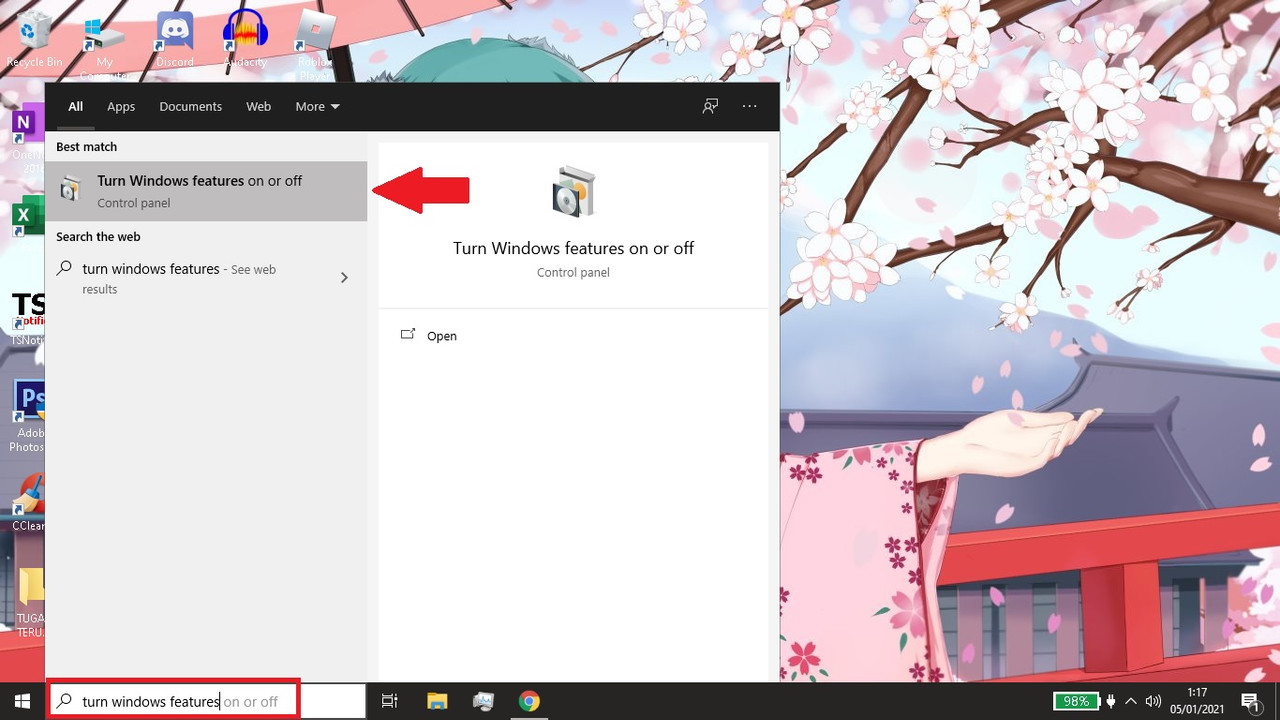
Task: Expand web result with the chevron arrow
Action: coord(344,277)
